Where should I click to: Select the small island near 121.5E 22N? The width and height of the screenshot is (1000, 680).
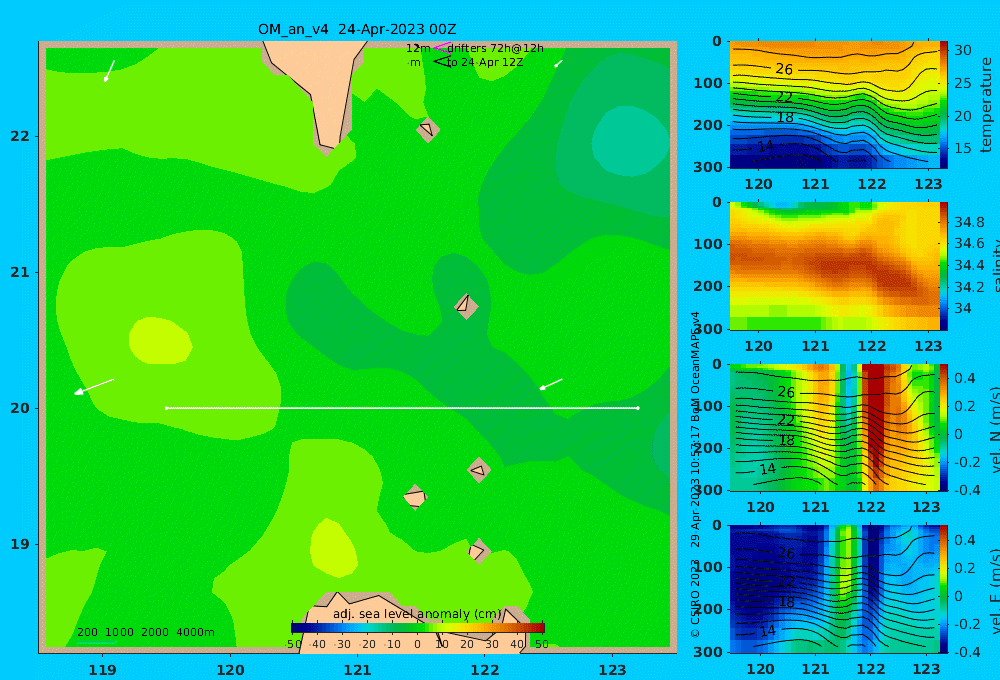pyautogui.click(x=428, y=129)
